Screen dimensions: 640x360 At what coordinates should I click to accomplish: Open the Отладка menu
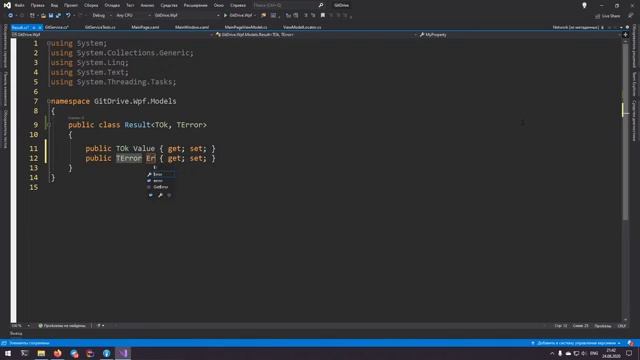click(112, 5)
